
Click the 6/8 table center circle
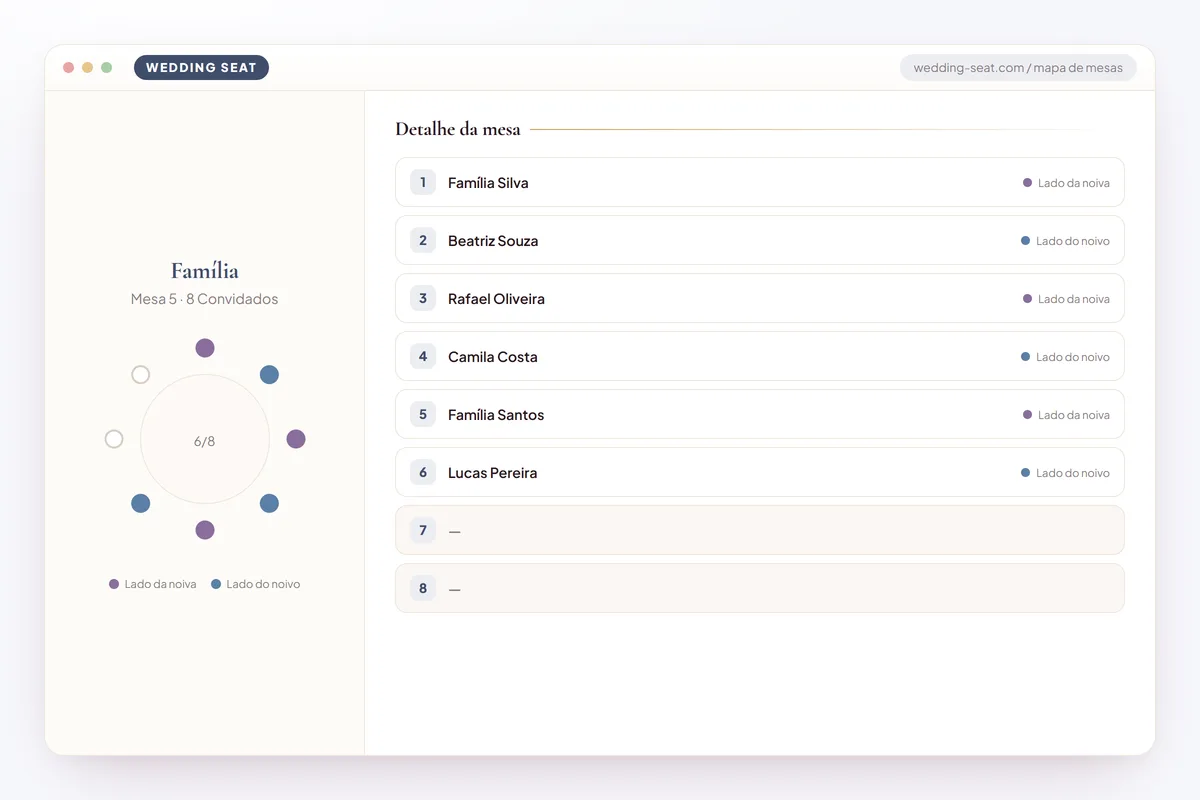[205, 439]
